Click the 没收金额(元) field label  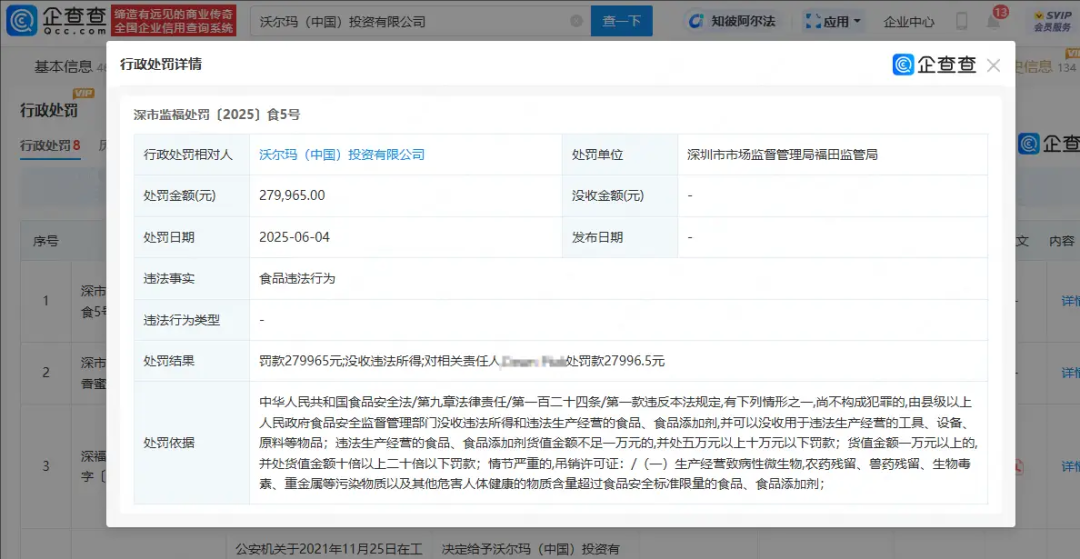click(608, 196)
